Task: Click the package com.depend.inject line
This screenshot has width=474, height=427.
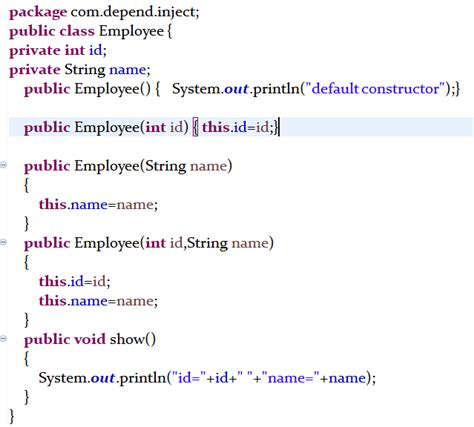Action: 104,13
